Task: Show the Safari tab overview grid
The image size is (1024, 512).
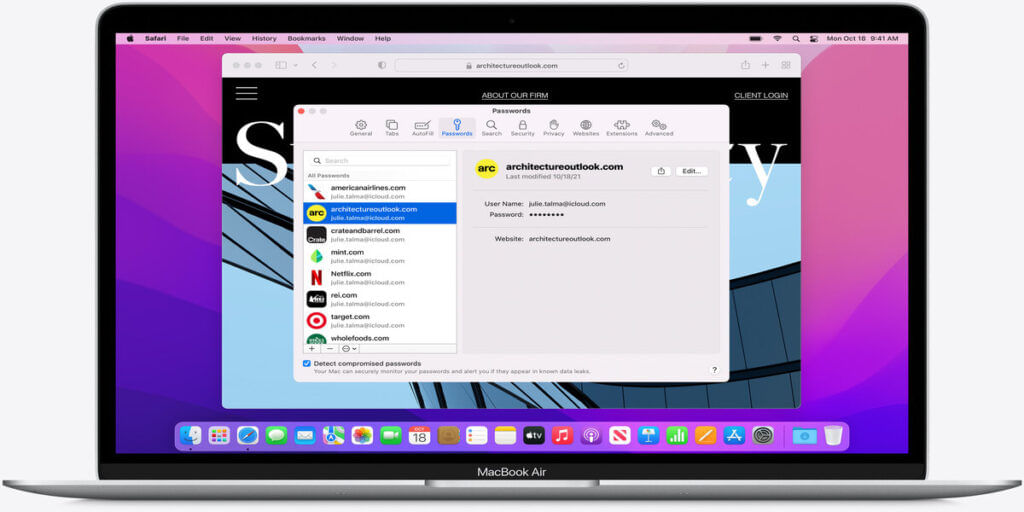Action: click(x=786, y=65)
